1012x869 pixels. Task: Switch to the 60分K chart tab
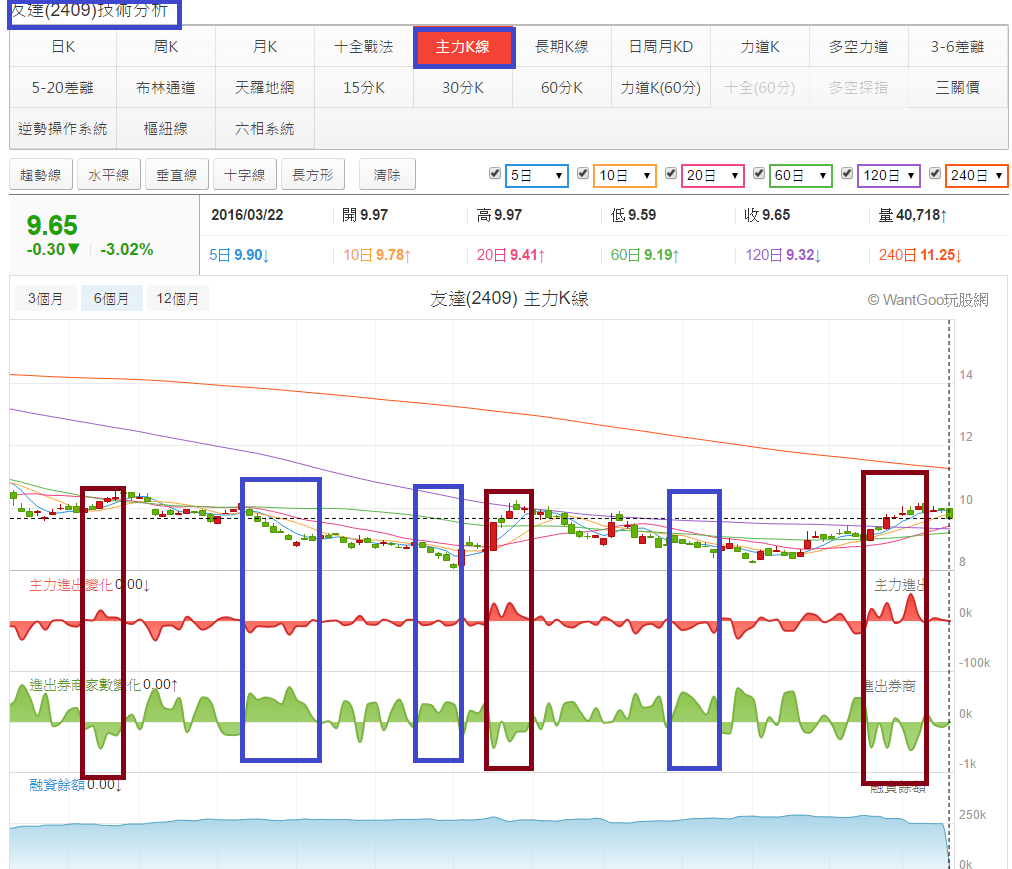(x=561, y=88)
